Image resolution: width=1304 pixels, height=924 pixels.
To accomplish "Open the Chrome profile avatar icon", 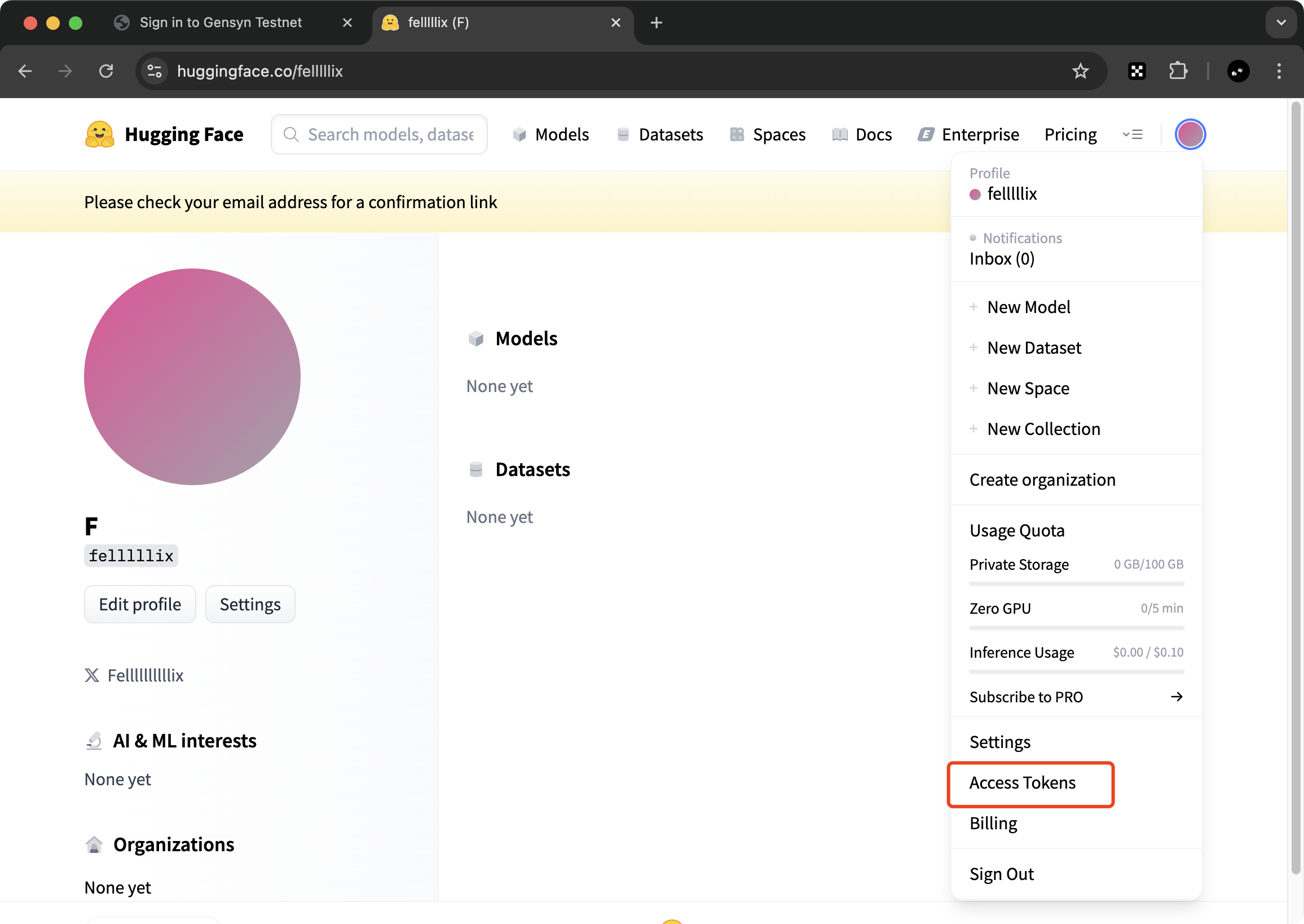I will pos(1238,71).
